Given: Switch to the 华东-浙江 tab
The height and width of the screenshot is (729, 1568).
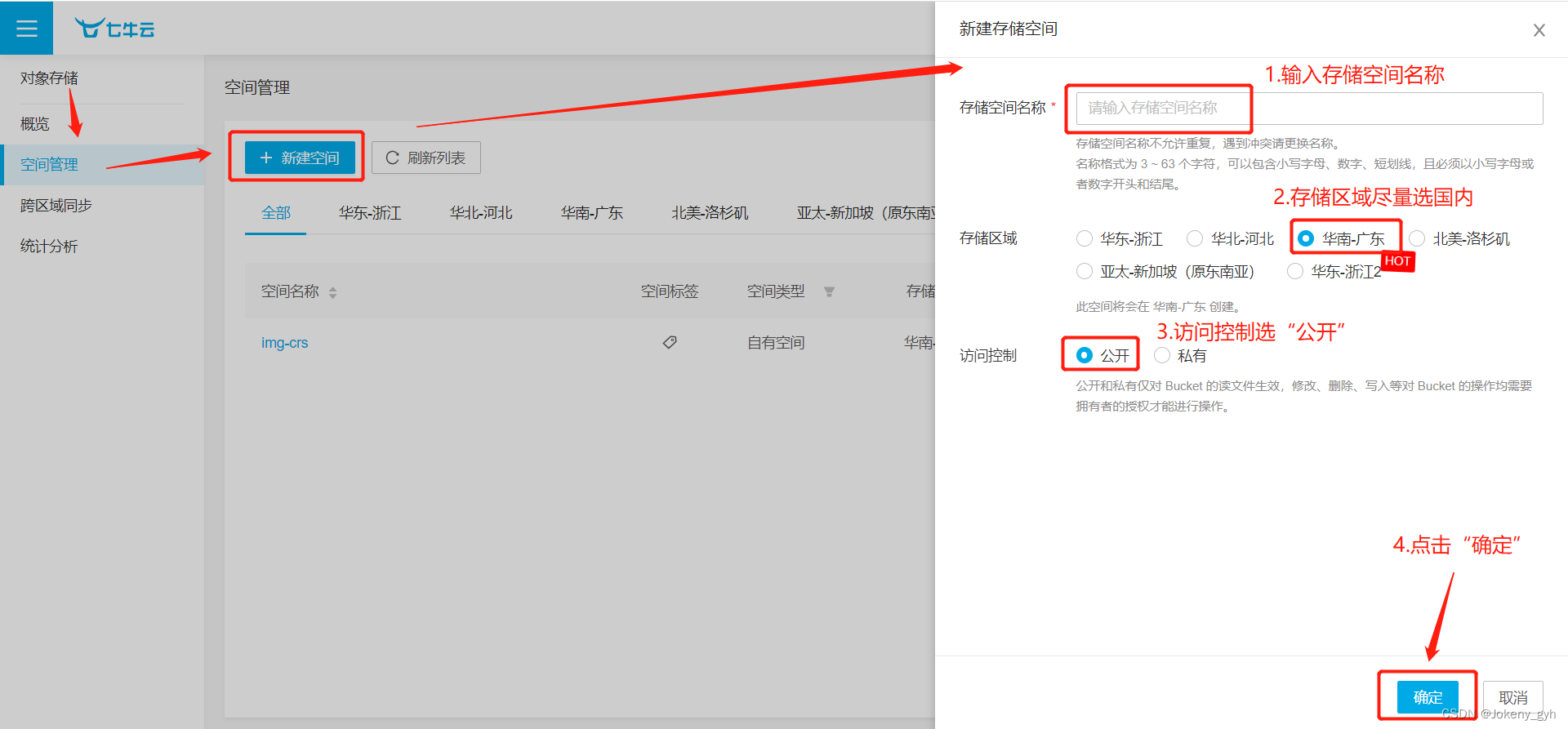Looking at the screenshot, I should pyautogui.click(x=370, y=213).
